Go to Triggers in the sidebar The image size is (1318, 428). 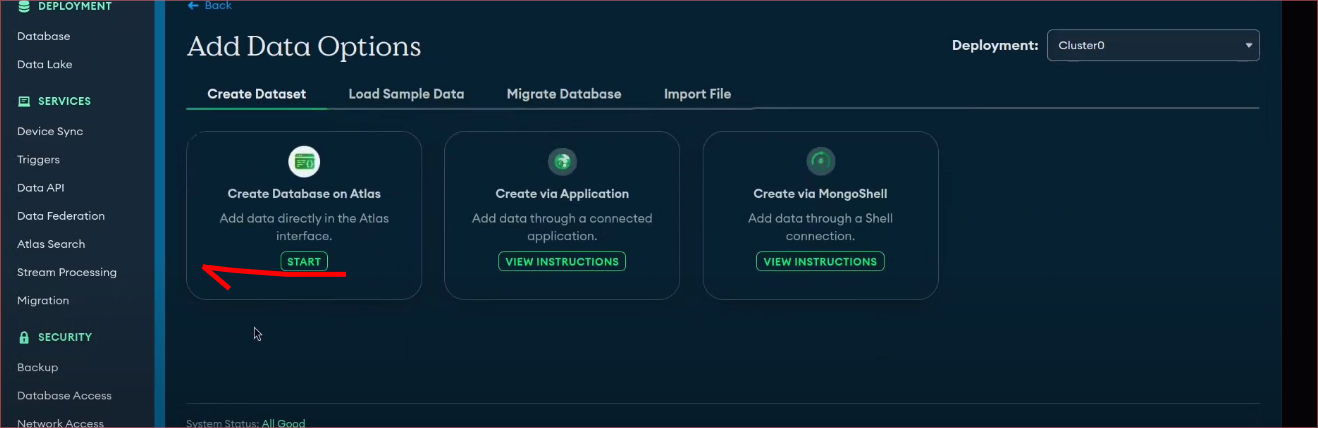[x=38, y=160]
